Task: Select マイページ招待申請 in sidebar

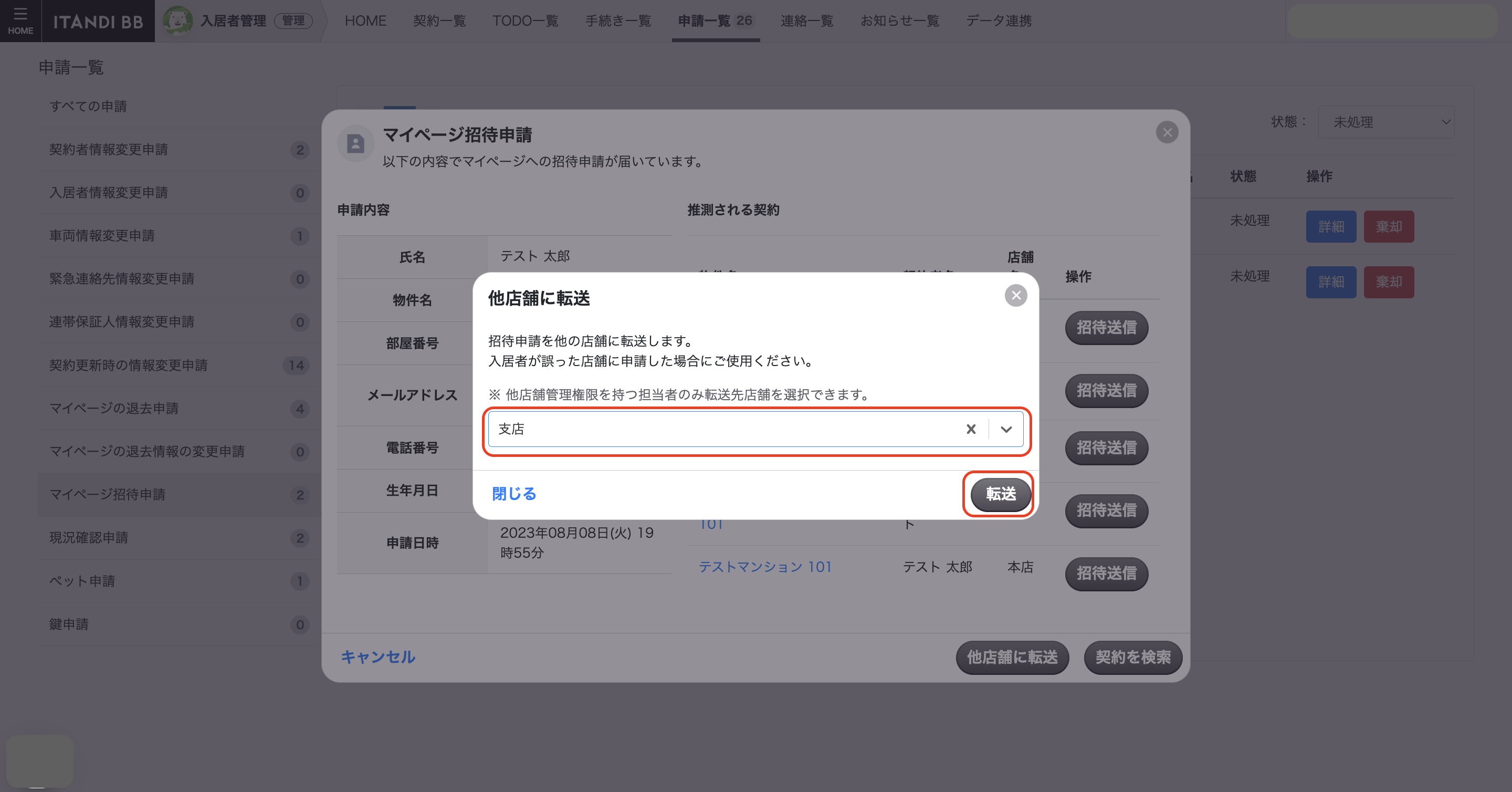Action: click(x=179, y=495)
